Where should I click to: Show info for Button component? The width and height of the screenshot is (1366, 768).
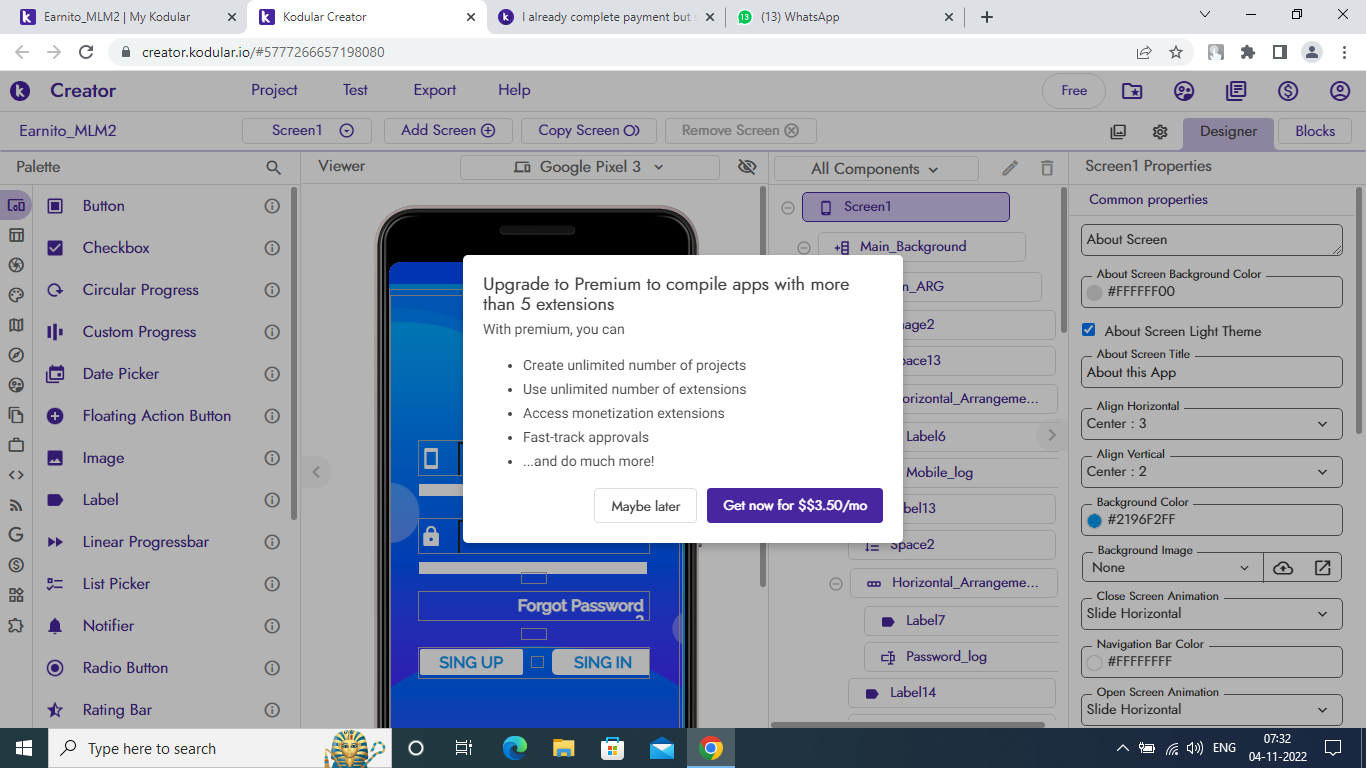(x=272, y=206)
